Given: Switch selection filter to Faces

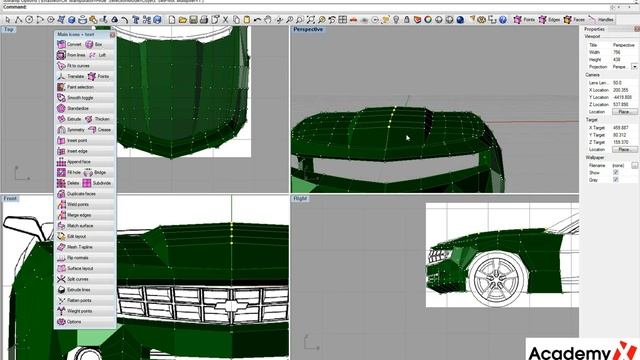Looking at the screenshot, I should 574,19.
